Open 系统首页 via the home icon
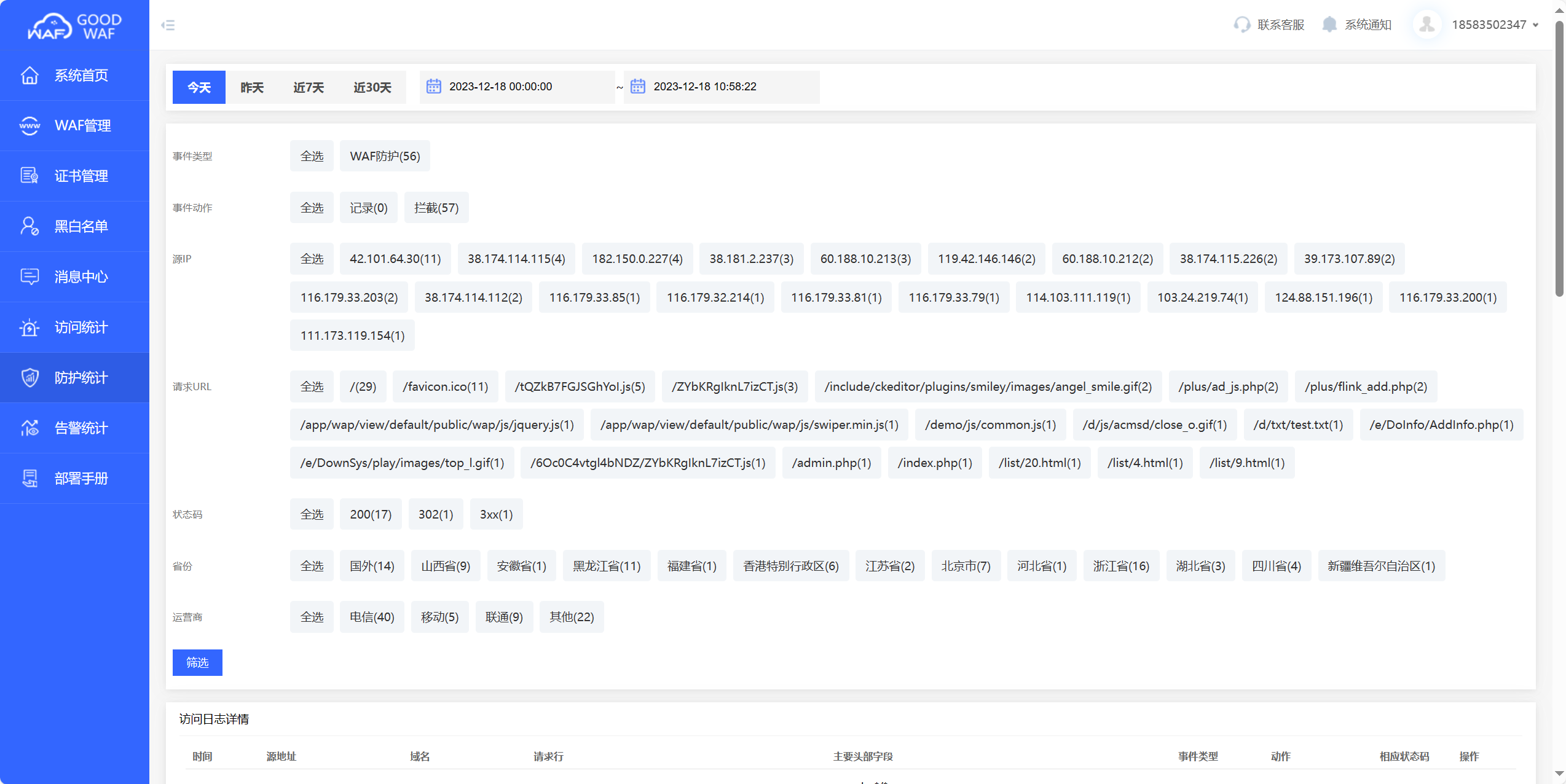 74,75
